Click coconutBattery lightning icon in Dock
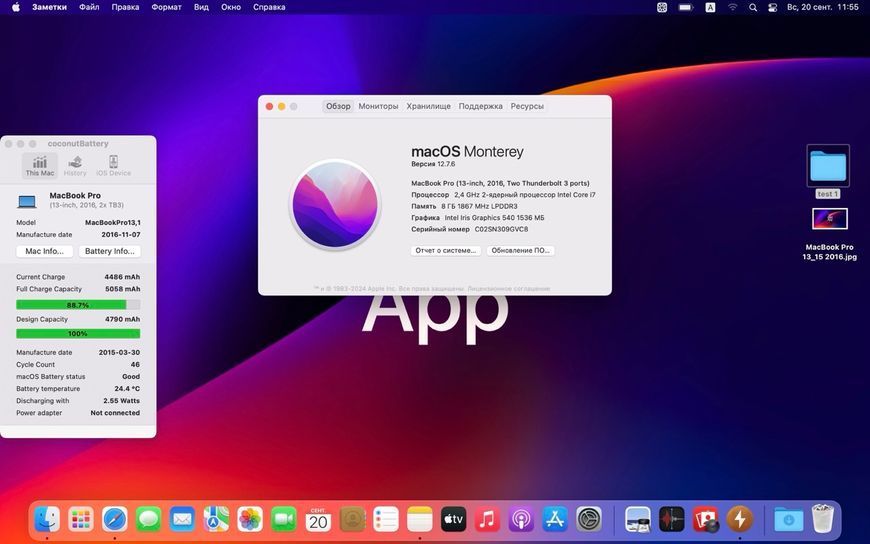Image resolution: width=870 pixels, height=544 pixels. click(739, 520)
